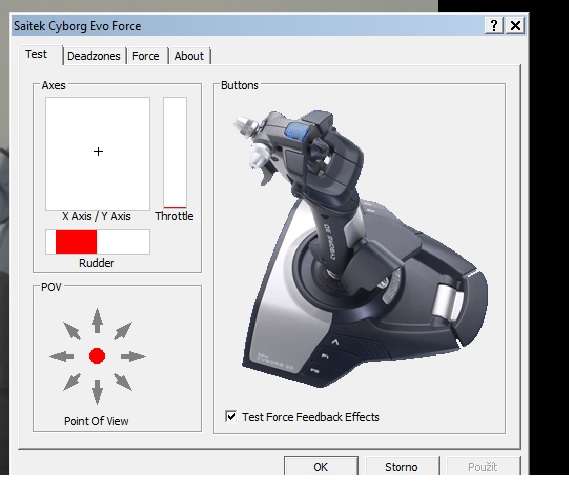Click the POV up-right diagonal arrow
This screenshot has height=486, width=569.
[x=123, y=331]
